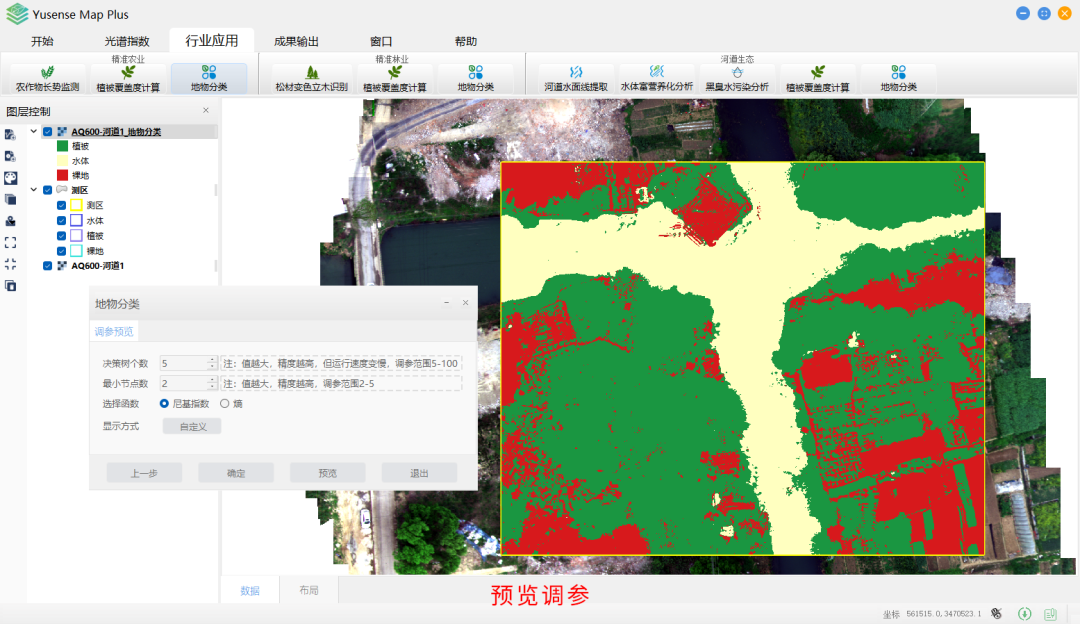Open 松材变色立木识别 pine tree tool

click(x=311, y=79)
